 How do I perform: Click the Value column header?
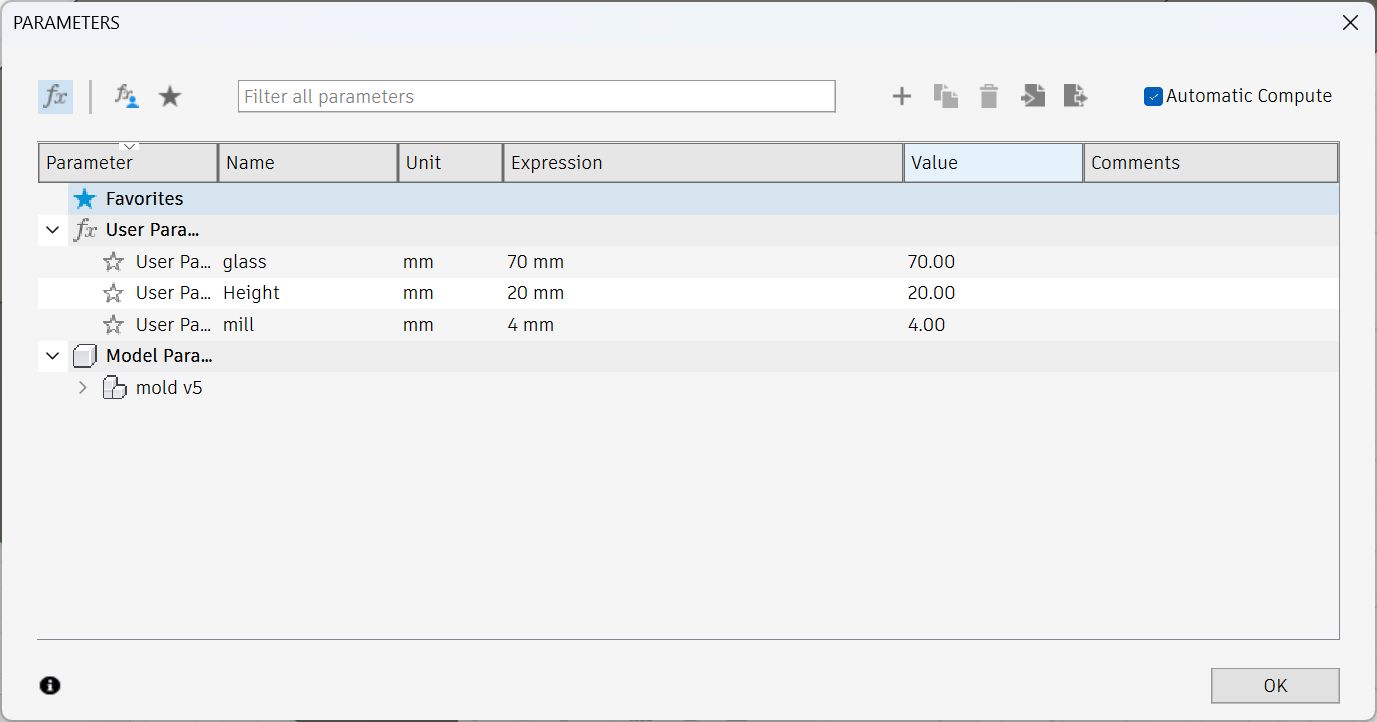coord(993,163)
